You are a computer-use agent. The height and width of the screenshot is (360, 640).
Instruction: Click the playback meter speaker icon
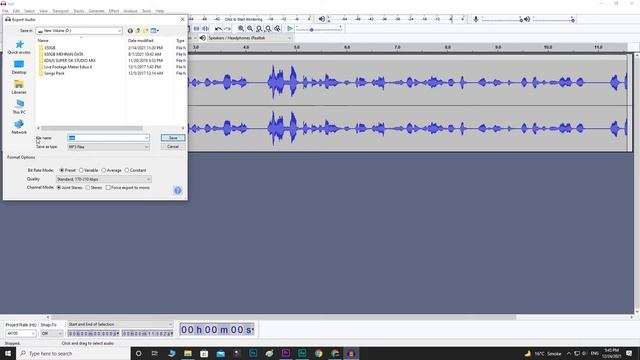pyautogui.click(x=322, y=19)
